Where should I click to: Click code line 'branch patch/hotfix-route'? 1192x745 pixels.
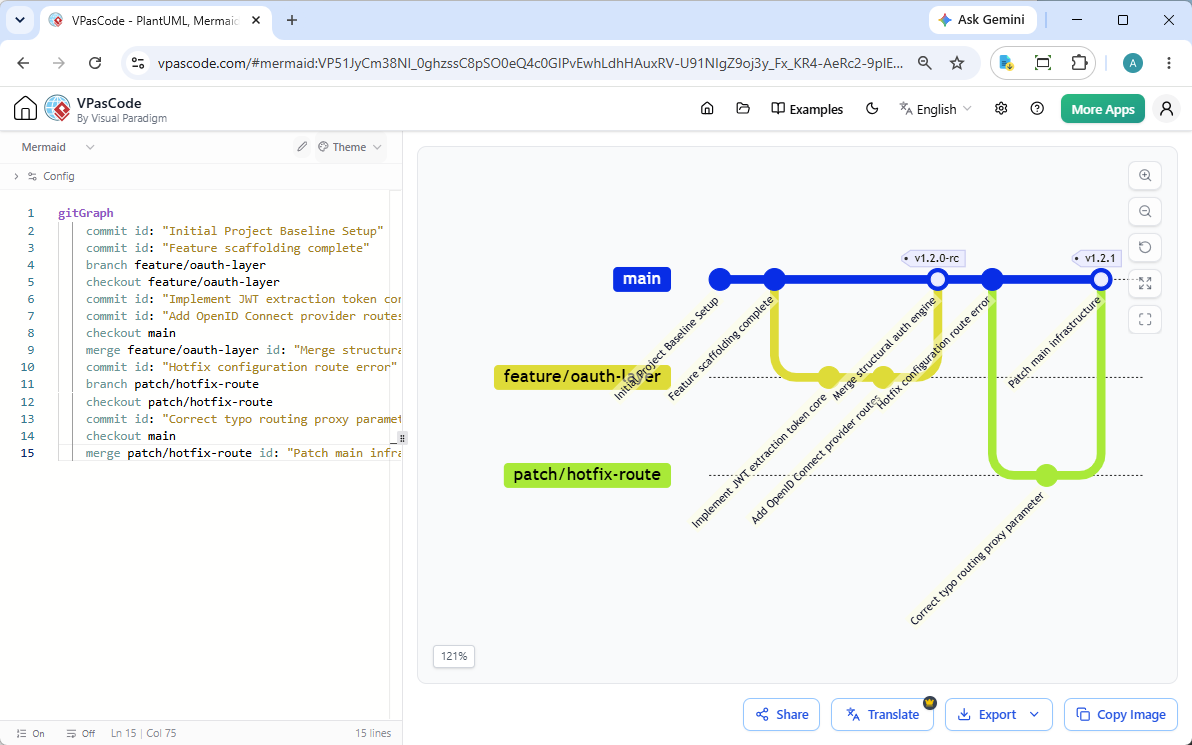point(173,384)
